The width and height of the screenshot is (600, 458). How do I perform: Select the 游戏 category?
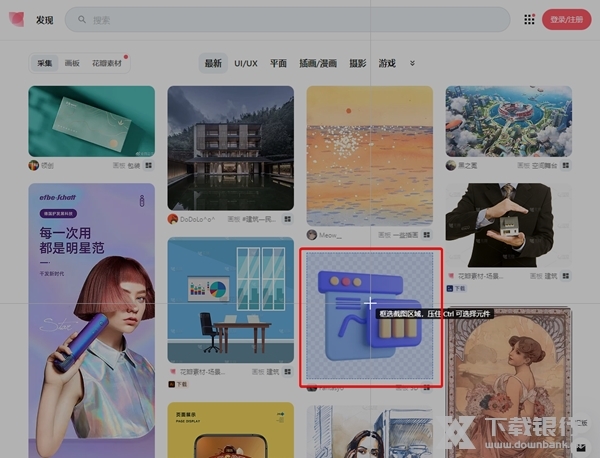(x=387, y=63)
